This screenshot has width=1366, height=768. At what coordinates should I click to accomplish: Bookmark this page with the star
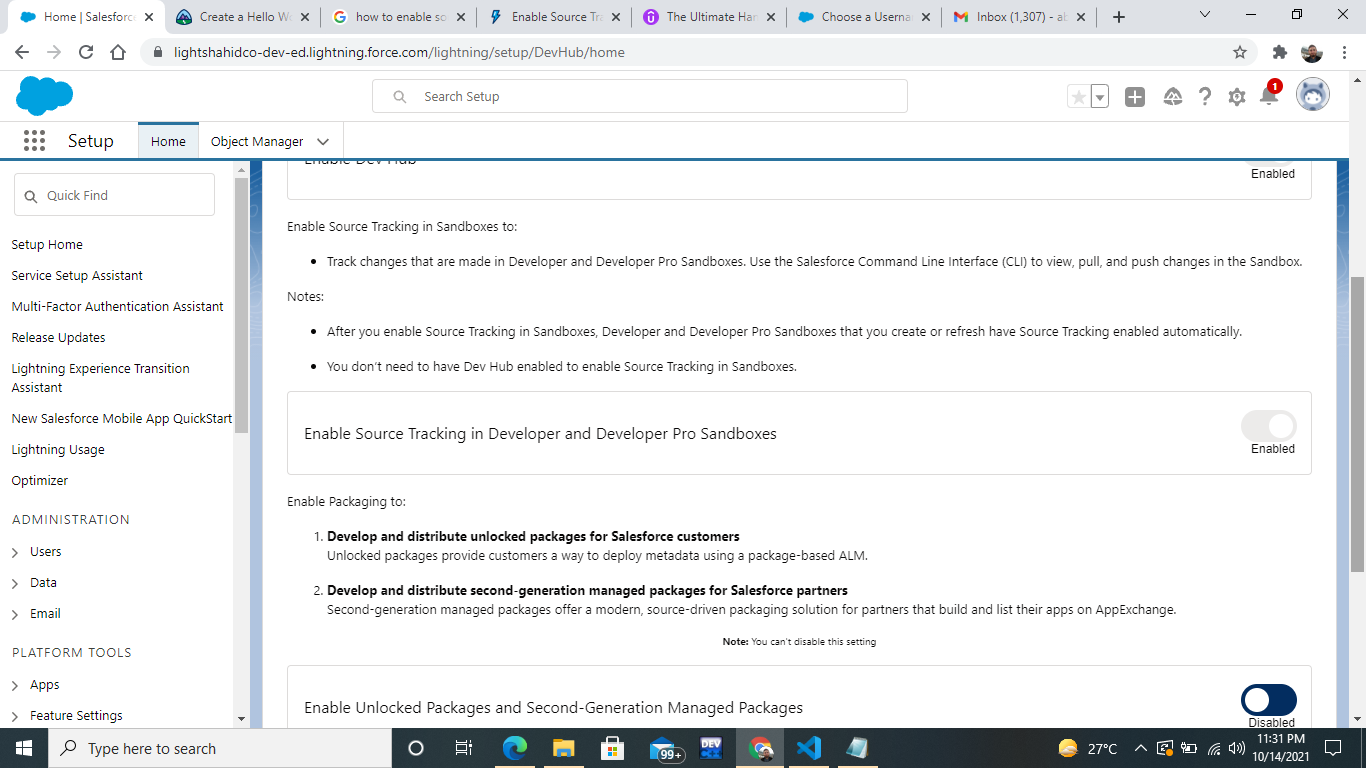pos(1240,52)
